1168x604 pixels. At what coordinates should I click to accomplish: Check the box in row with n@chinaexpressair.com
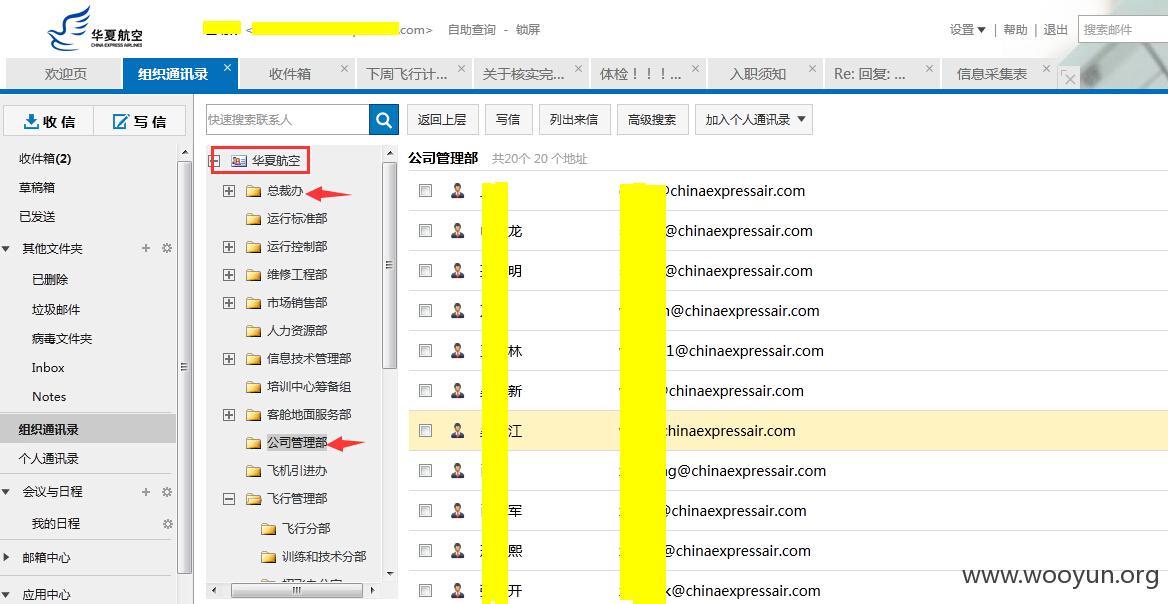tap(425, 311)
